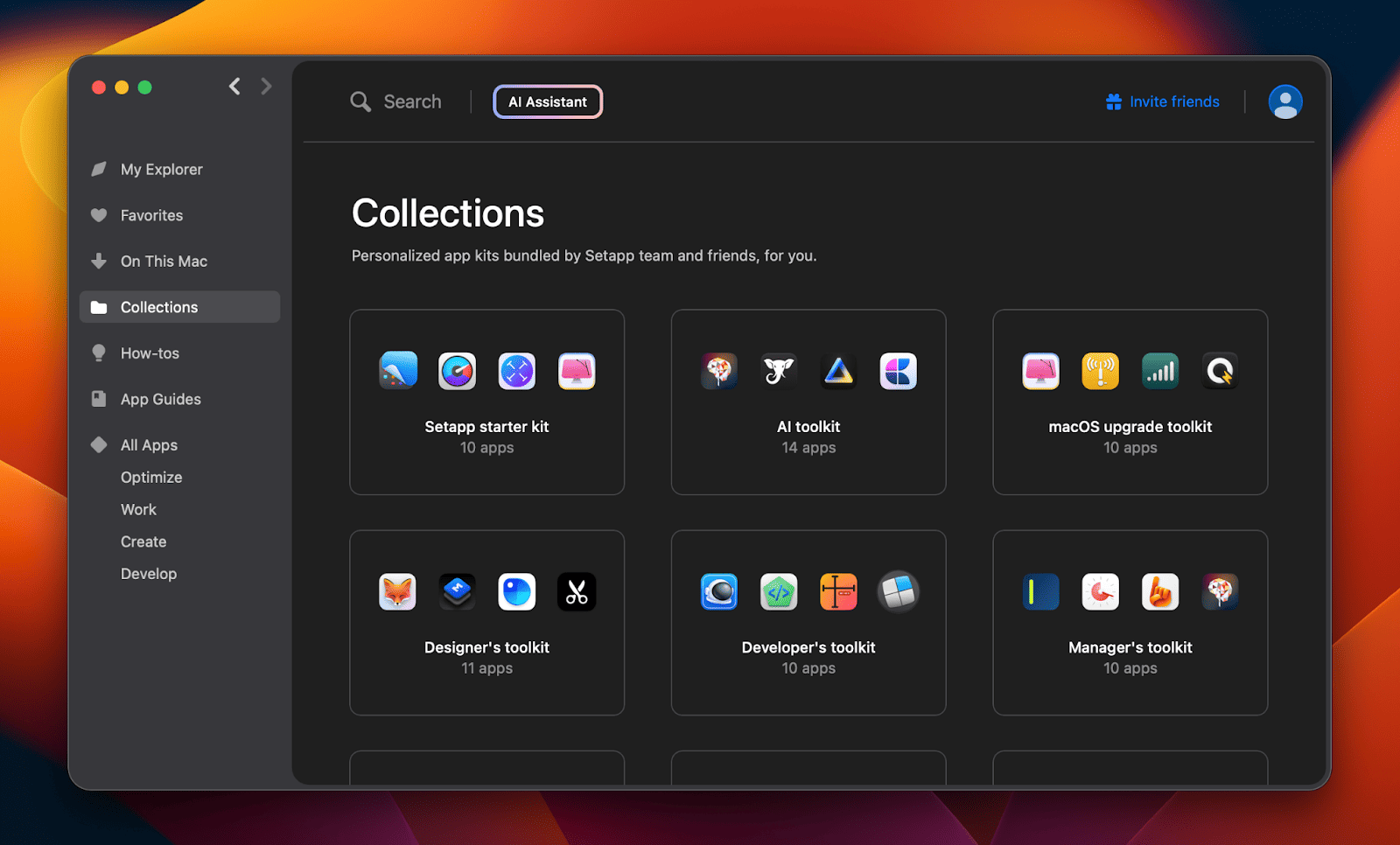Click the Collections page heading
Image resolution: width=1400 pixels, height=845 pixels.
pyautogui.click(x=448, y=213)
